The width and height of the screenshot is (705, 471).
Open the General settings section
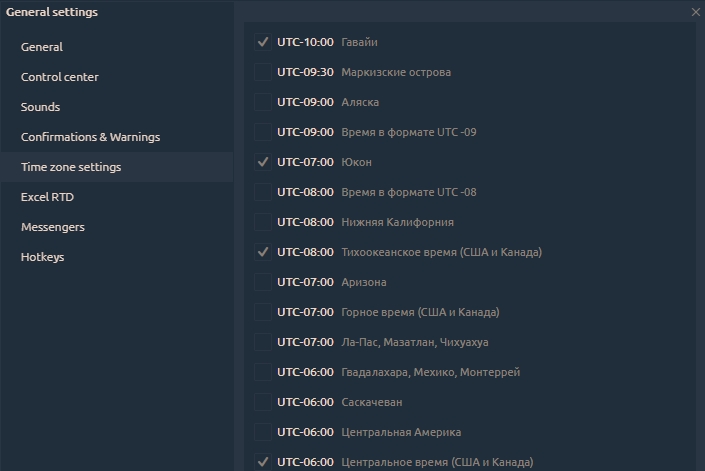(42, 47)
